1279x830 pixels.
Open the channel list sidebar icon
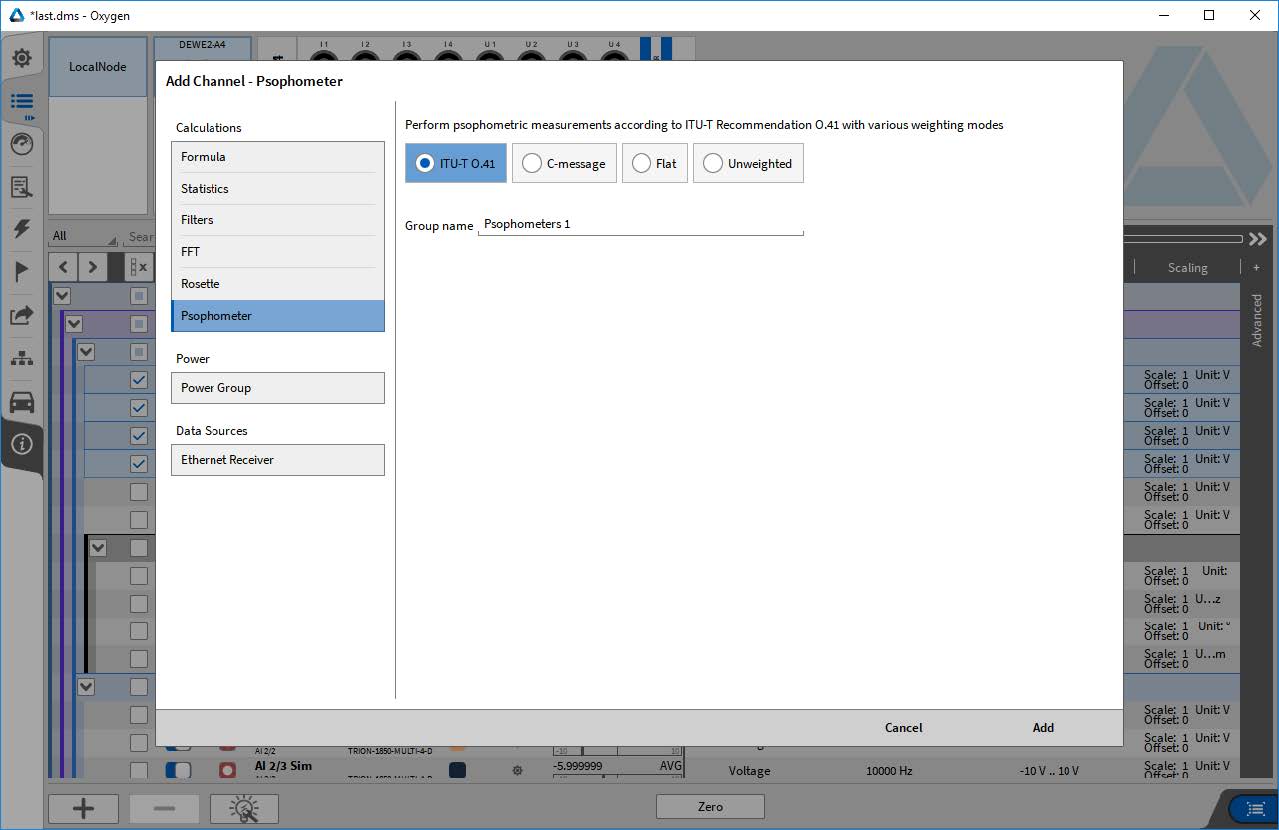(x=22, y=101)
